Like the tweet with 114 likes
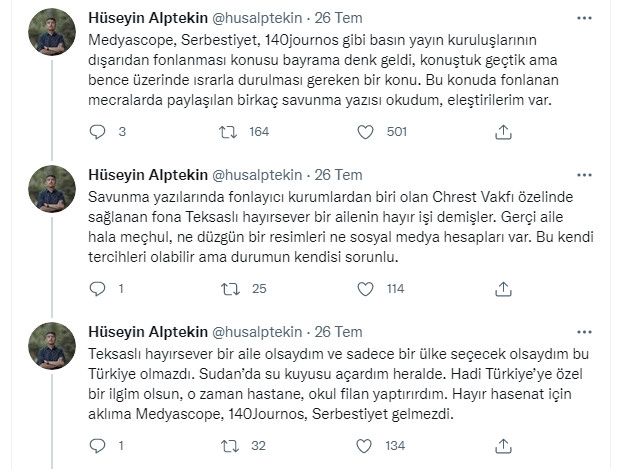 (365, 289)
